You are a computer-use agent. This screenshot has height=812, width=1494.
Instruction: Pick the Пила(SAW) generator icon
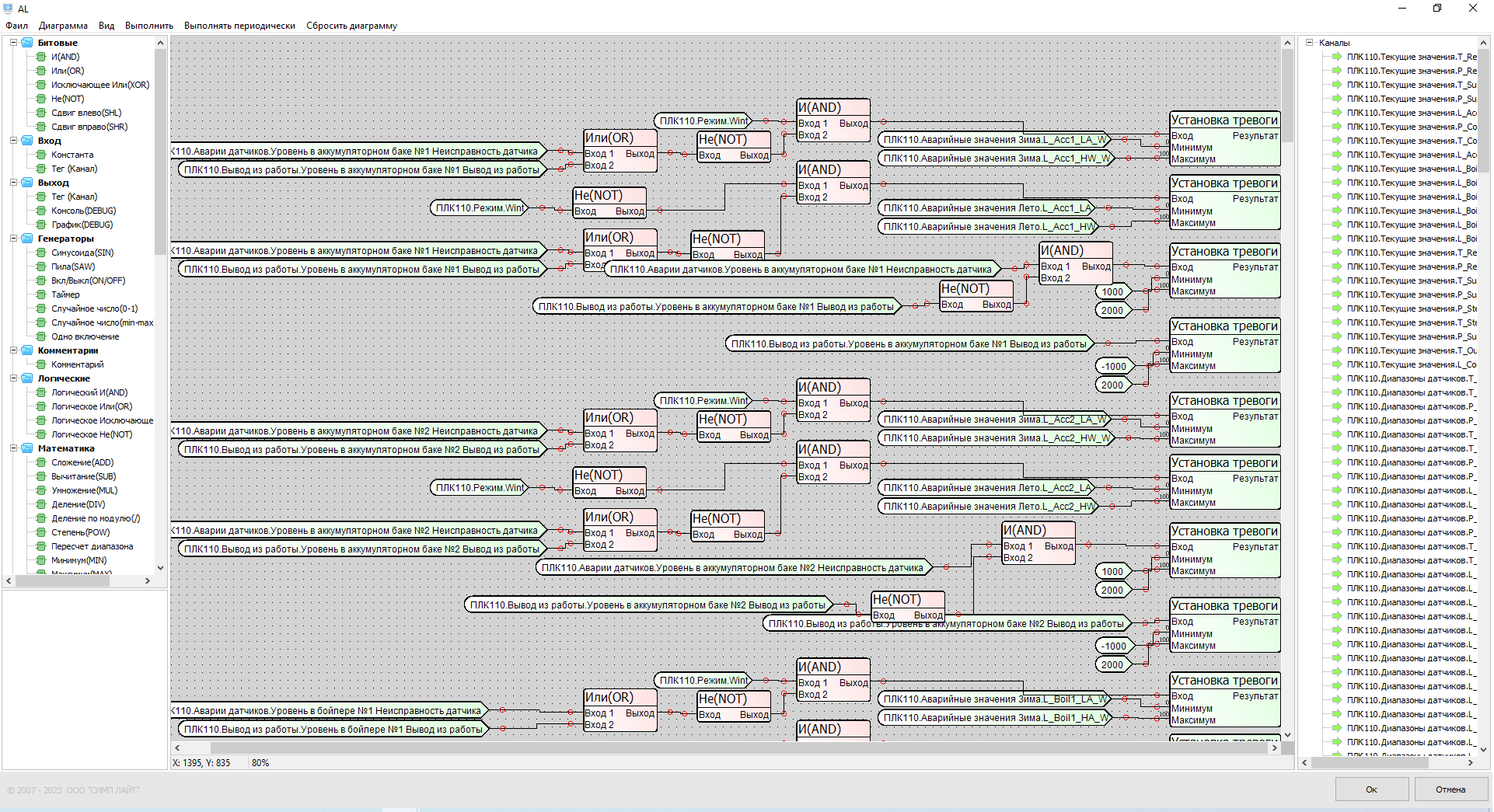[x=41, y=267]
